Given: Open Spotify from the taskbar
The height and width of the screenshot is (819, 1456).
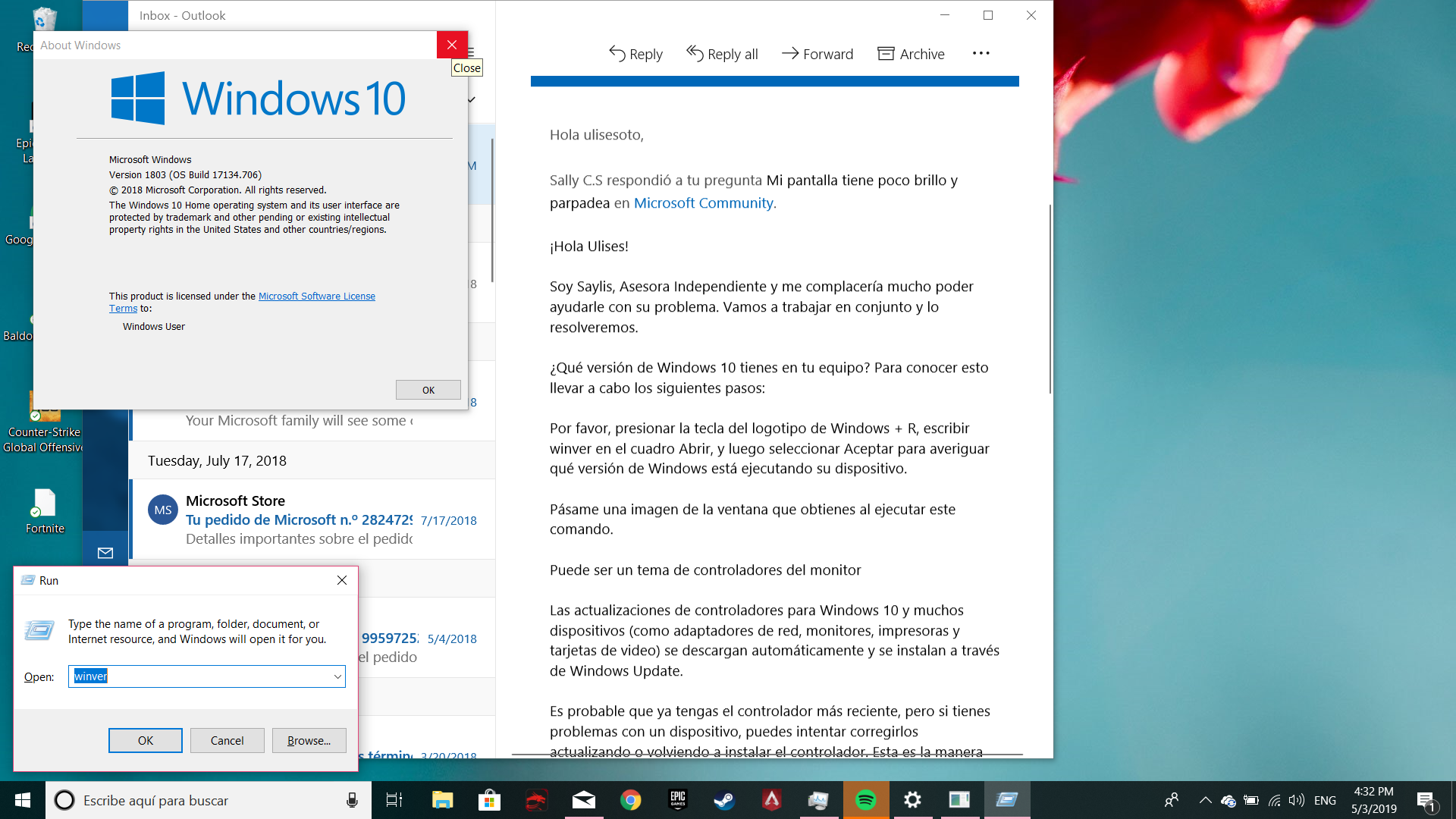Looking at the screenshot, I should pos(866,800).
